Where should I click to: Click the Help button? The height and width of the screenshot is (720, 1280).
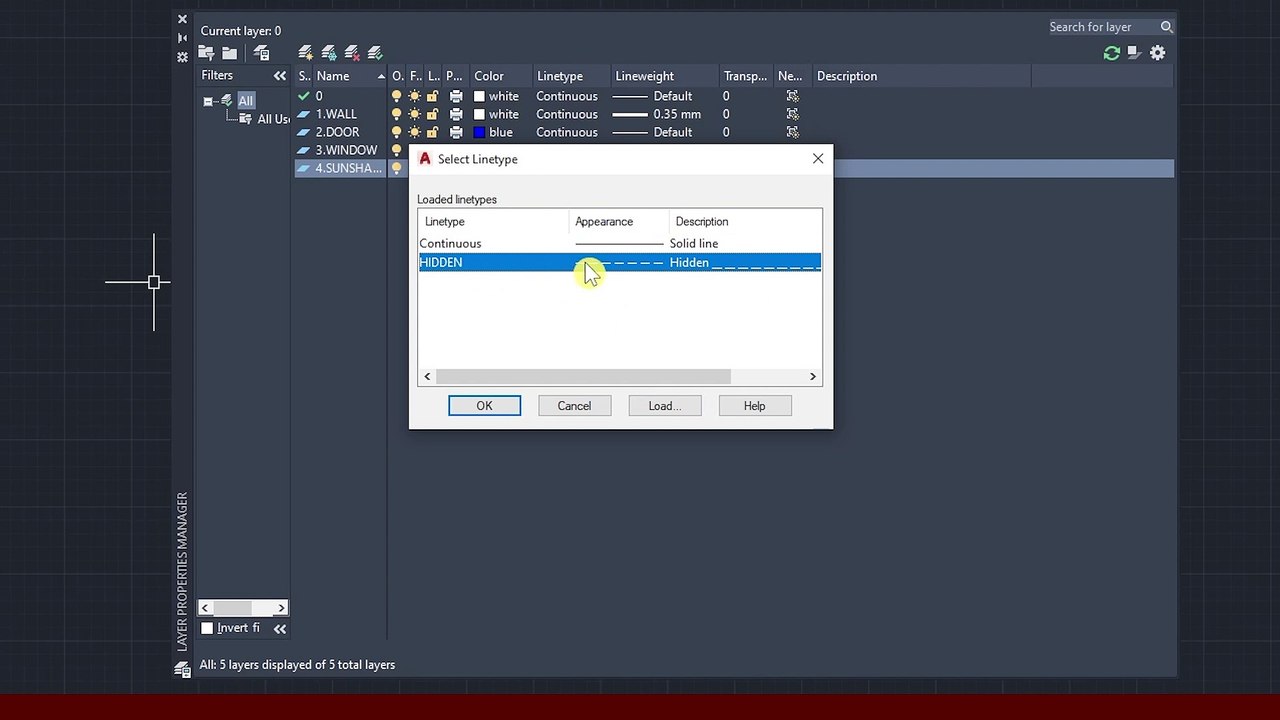coord(754,406)
